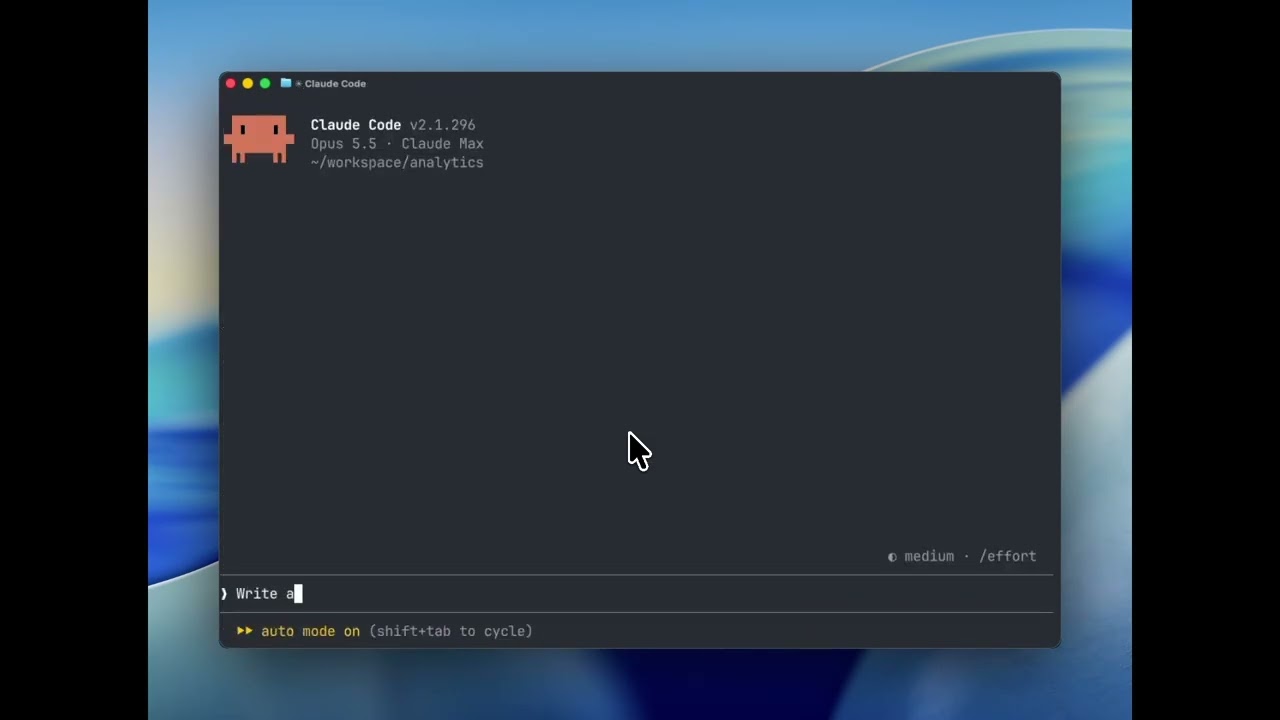Click the folder icon in the title bar
Screen dimensions: 1280x720
point(286,83)
